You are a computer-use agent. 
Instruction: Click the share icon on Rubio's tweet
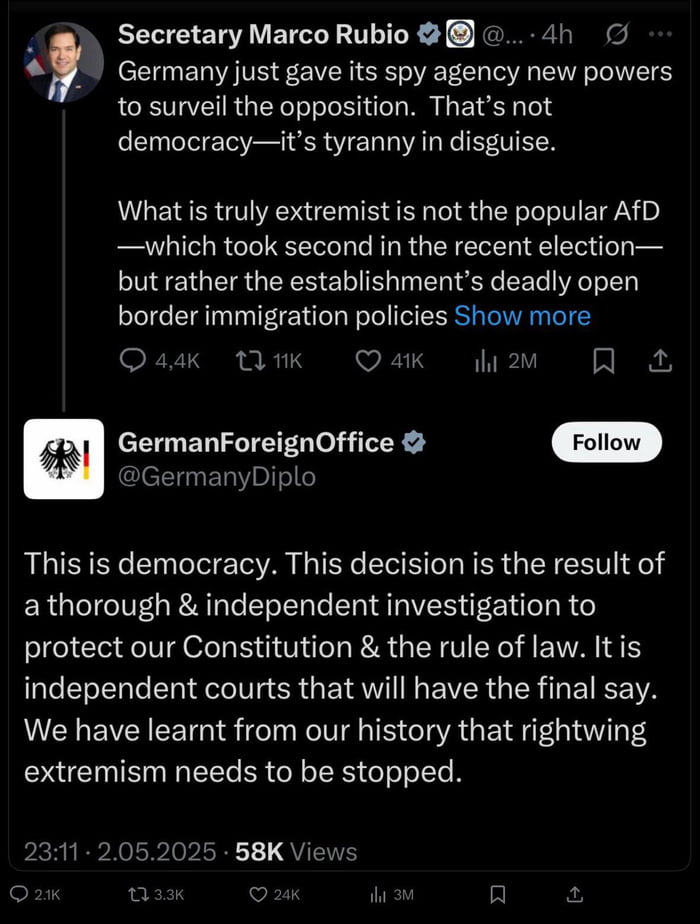coord(660,360)
